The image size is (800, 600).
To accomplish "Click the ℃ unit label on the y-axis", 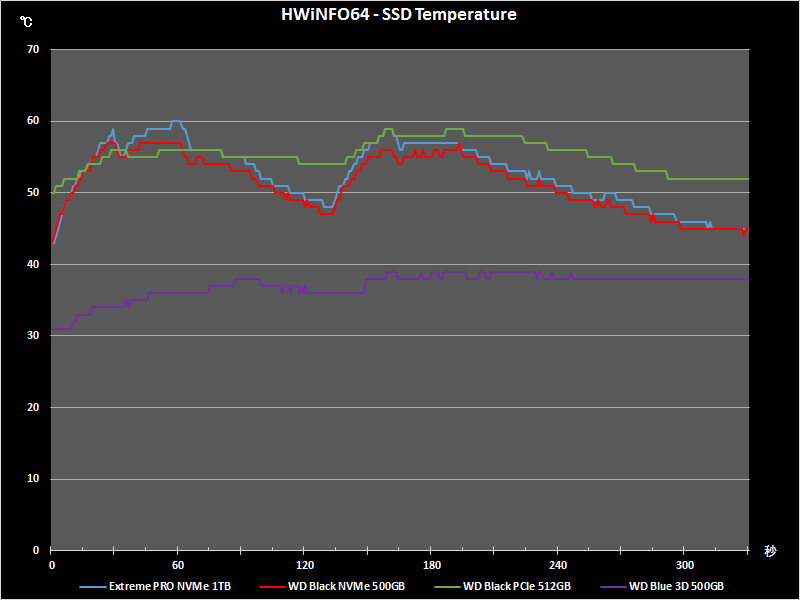I will tap(26, 22).
